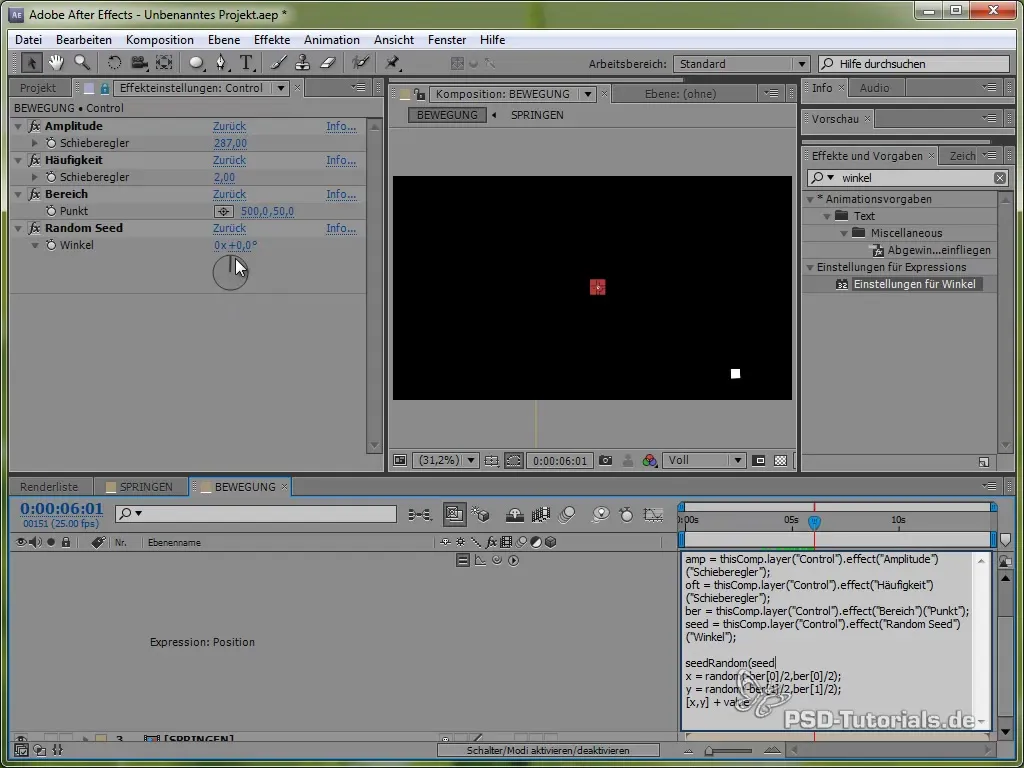Click the Winkel angle dial control
The width and height of the screenshot is (1024, 768).
(x=230, y=274)
